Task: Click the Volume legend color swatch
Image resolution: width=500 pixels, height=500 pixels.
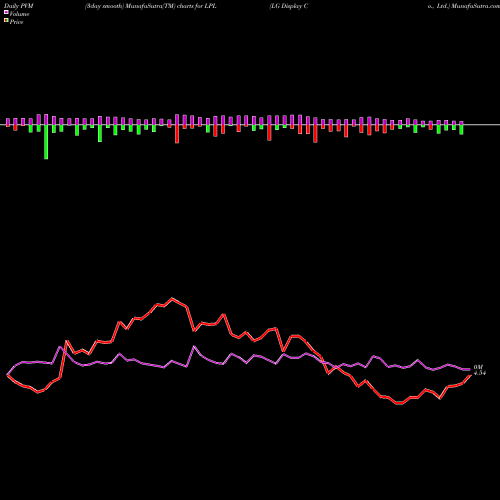Action: click(x=6, y=12)
